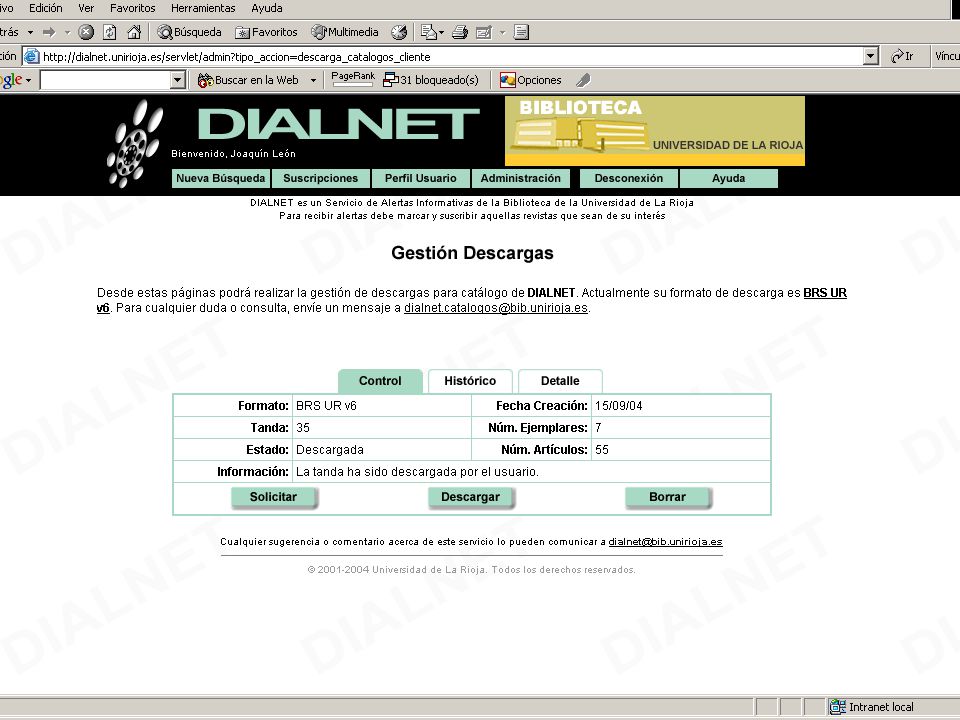Open Perfil Usuario in the Dialnet nav
Viewport: 960px width, 720px height.
point(421,178)
